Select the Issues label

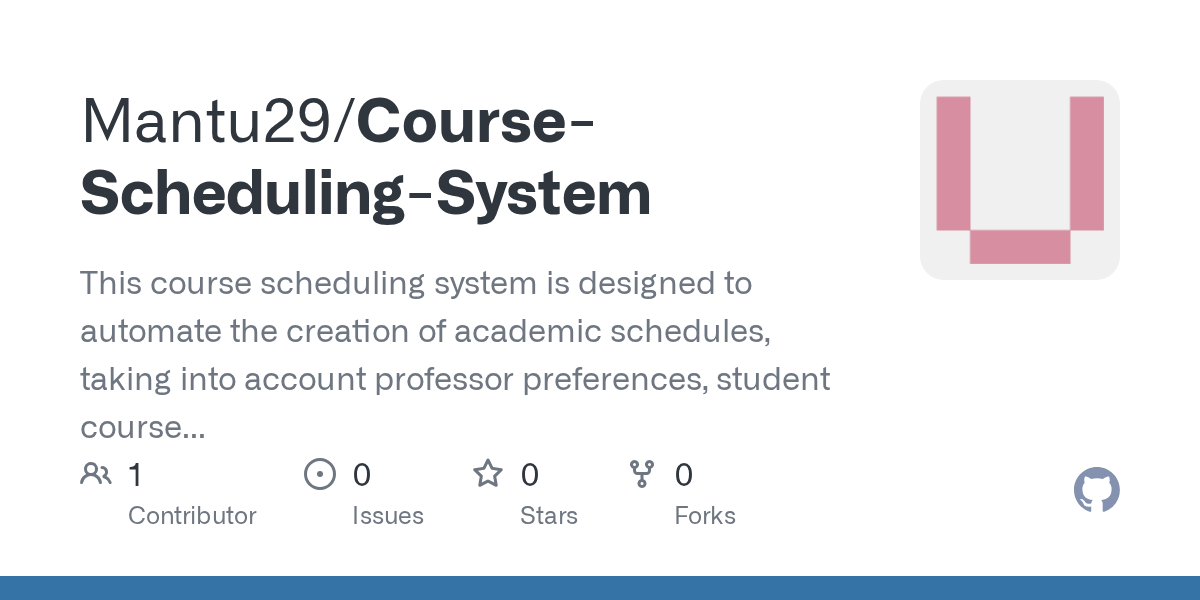(x=388, y=516)
